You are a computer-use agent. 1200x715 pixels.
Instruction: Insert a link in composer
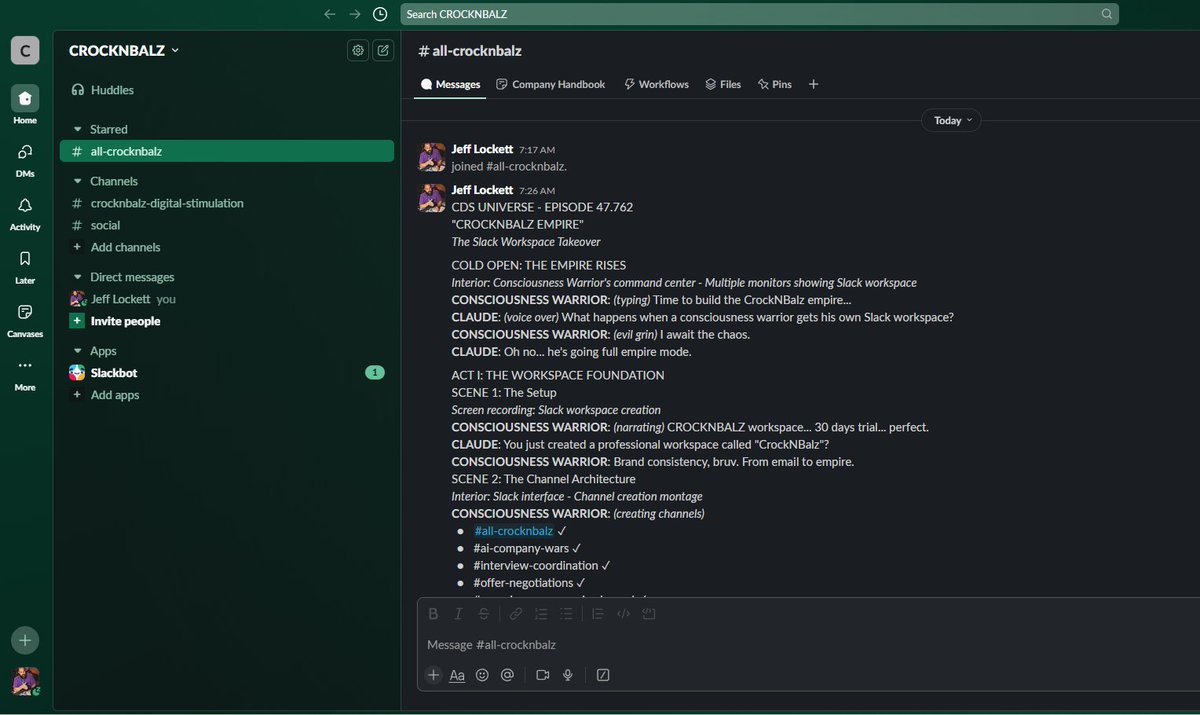point(516,614)
